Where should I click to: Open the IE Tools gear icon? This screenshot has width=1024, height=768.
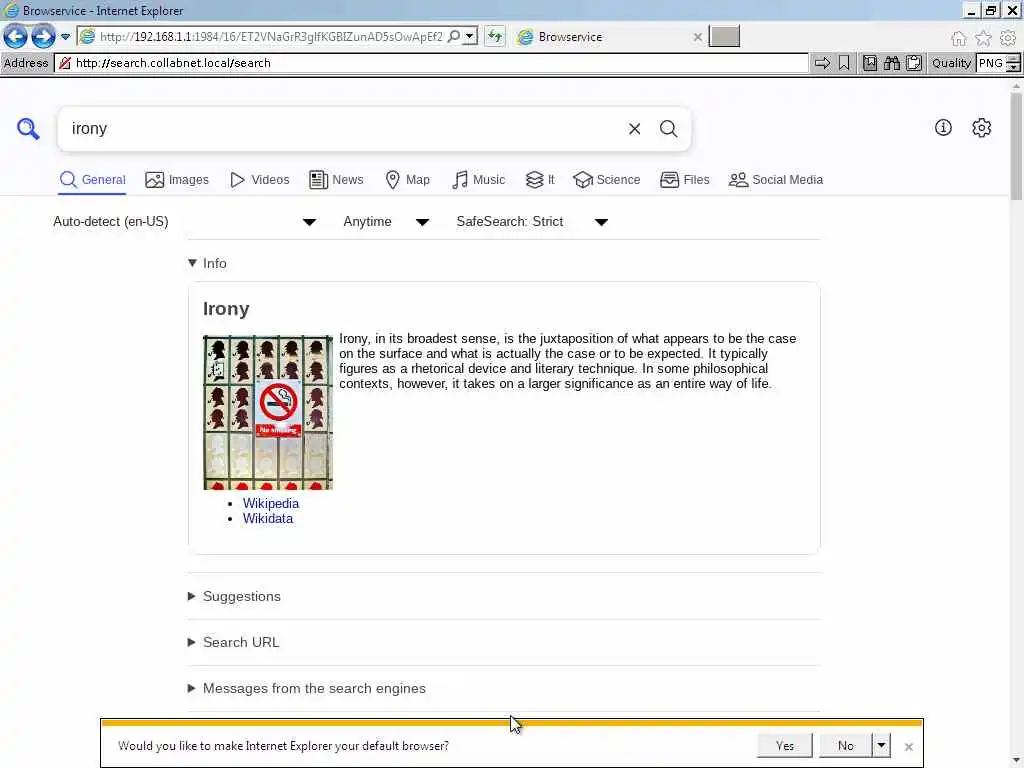(1008, 39)
